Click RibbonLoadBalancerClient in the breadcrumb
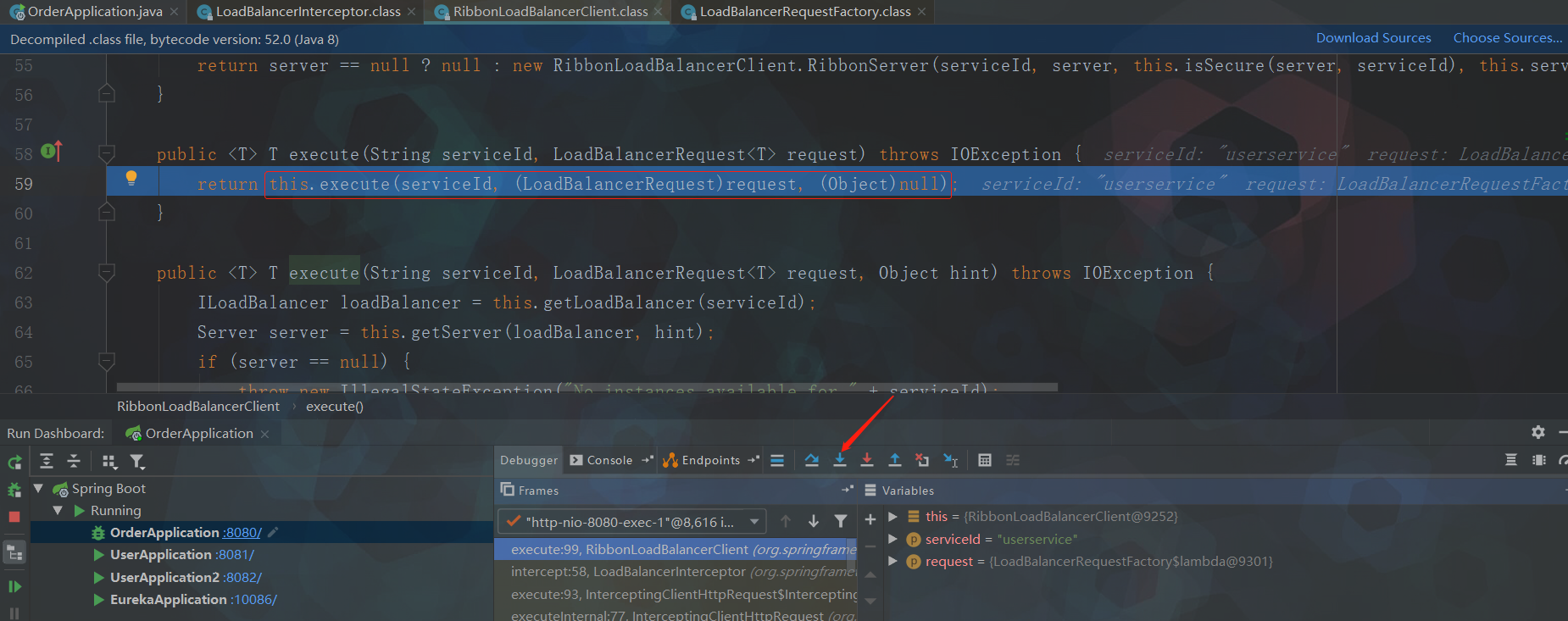1568x621 pixels. click(x=198, y=406)
